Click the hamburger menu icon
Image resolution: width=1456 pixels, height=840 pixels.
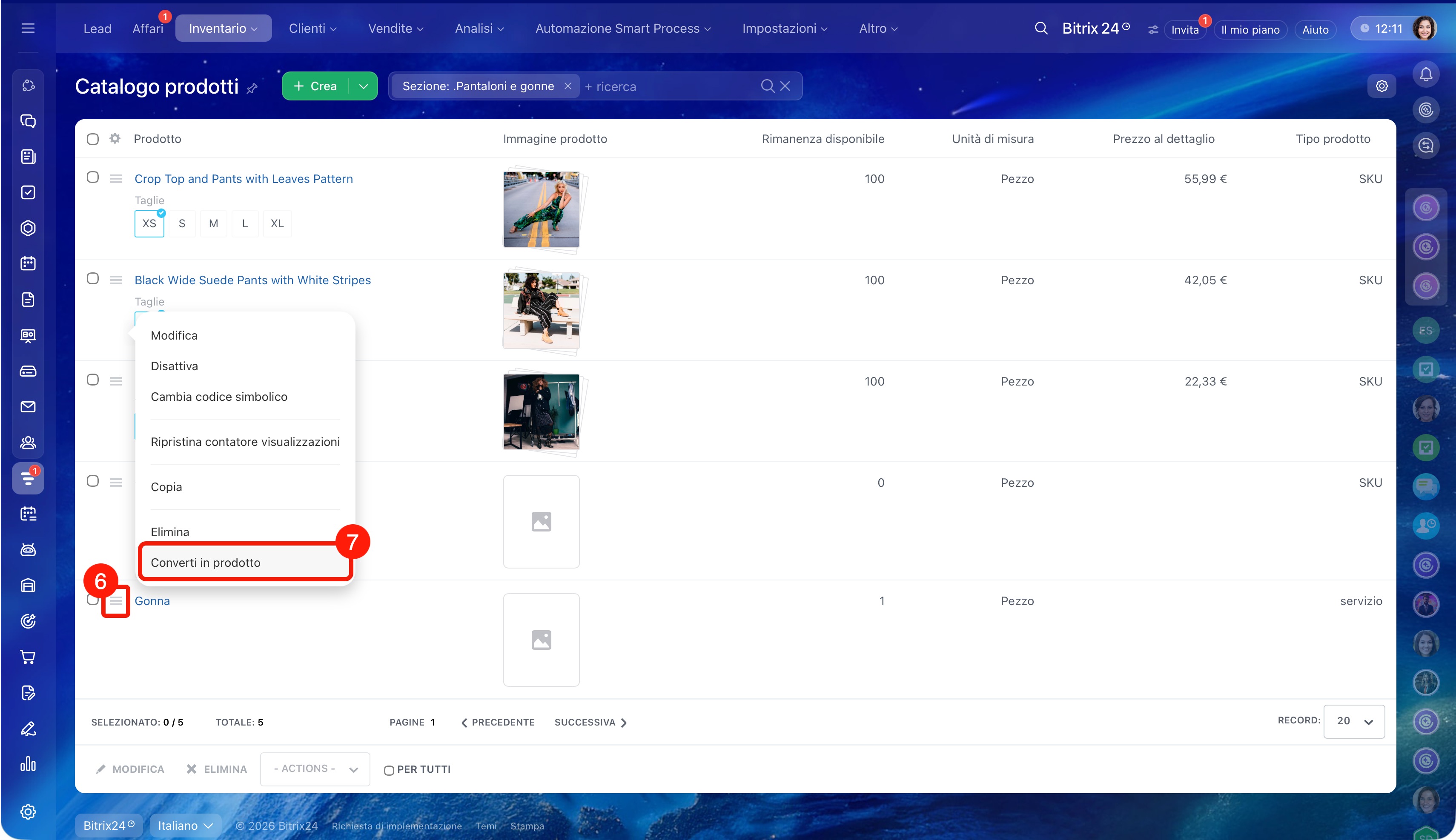[28, 28]
